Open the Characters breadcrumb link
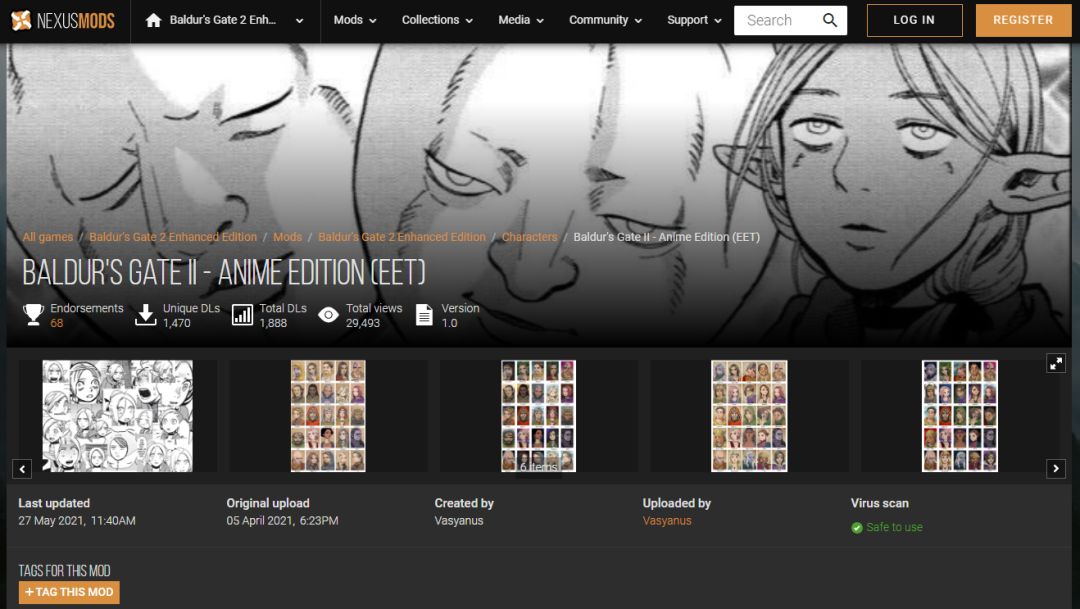Viewport: 1080px width, 609px height. point(529,236)
